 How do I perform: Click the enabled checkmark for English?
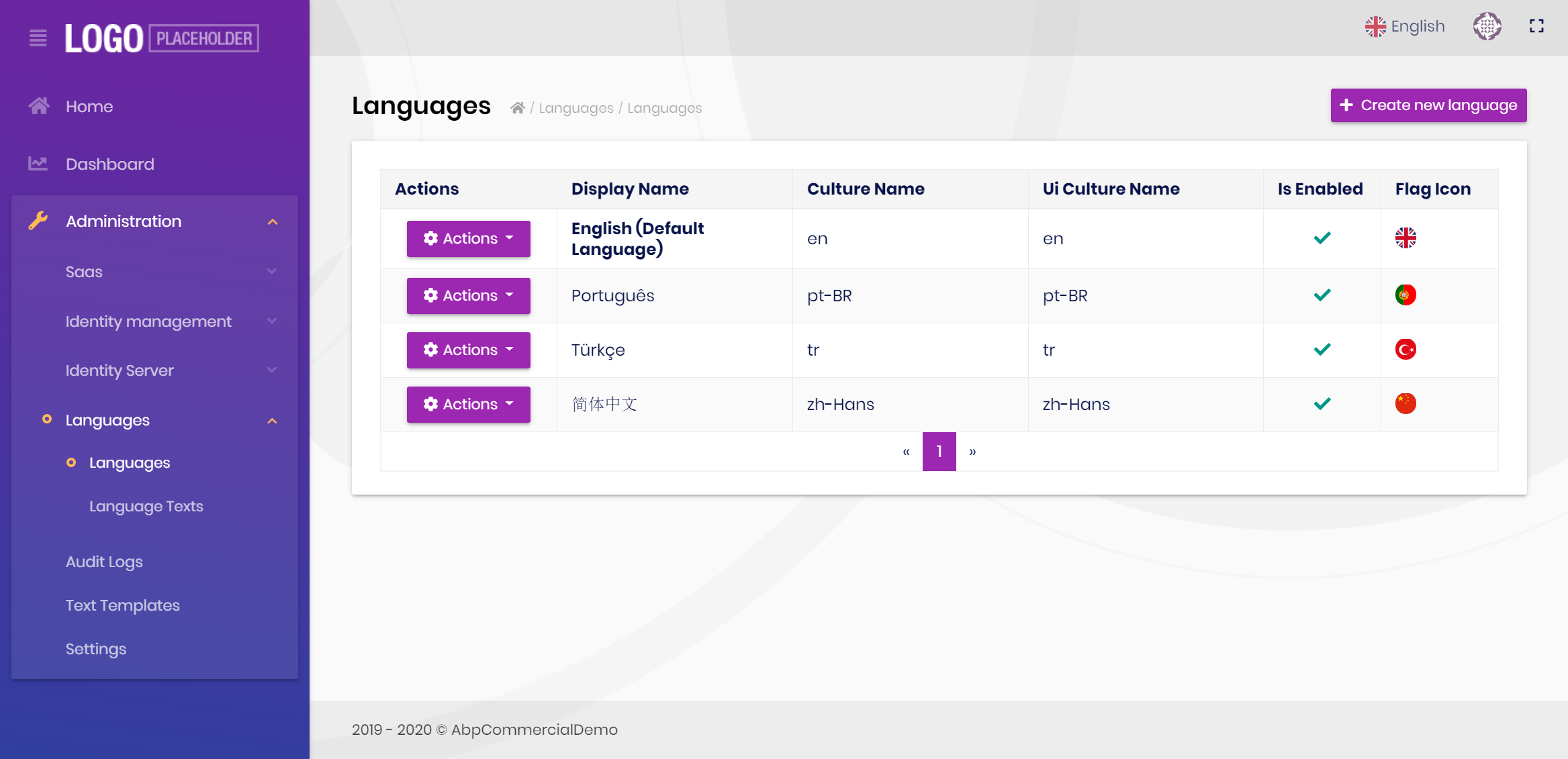pos(1321,238)
